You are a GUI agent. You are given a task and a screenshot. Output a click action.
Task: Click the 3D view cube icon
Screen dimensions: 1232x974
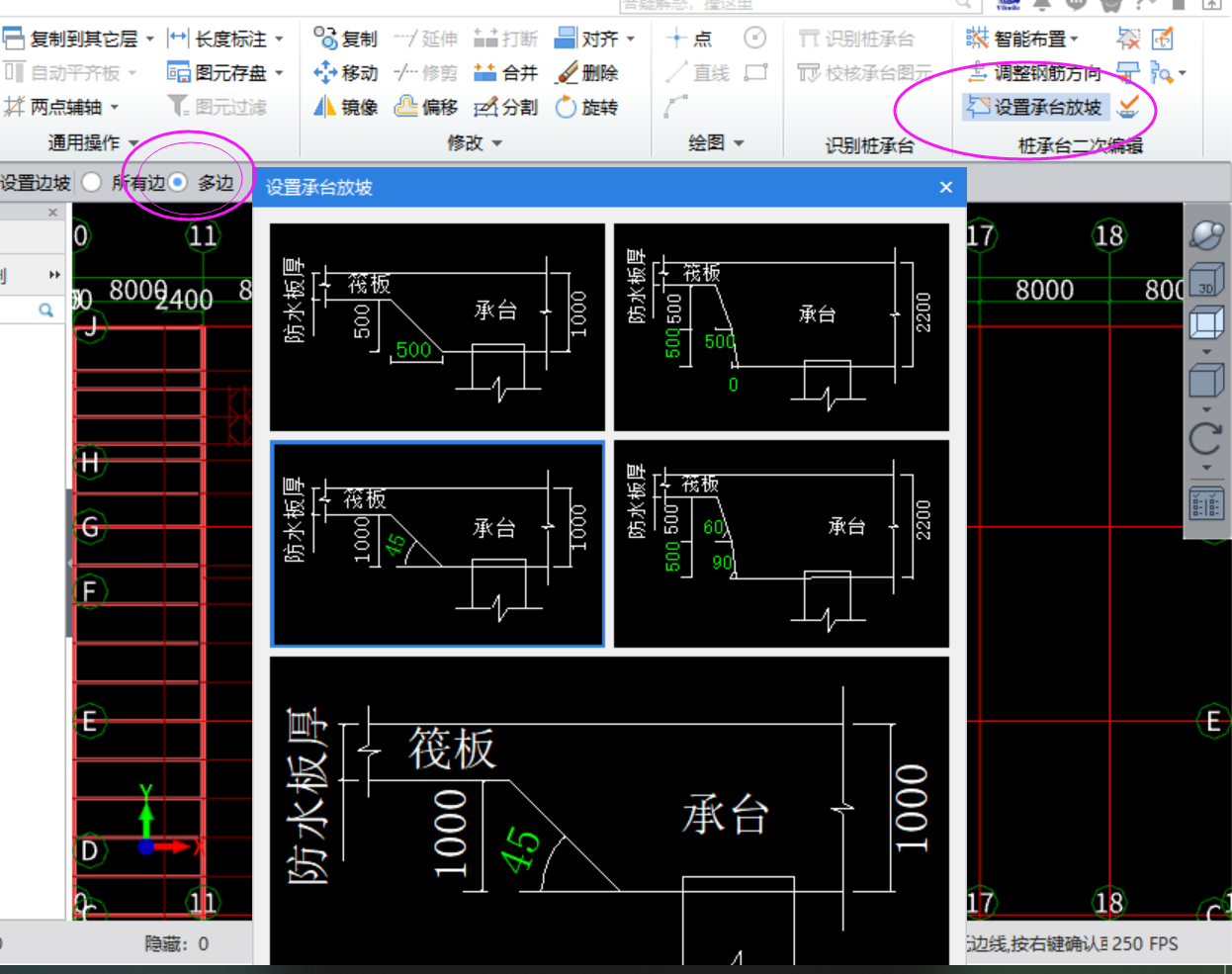(x=1206, y=279)
